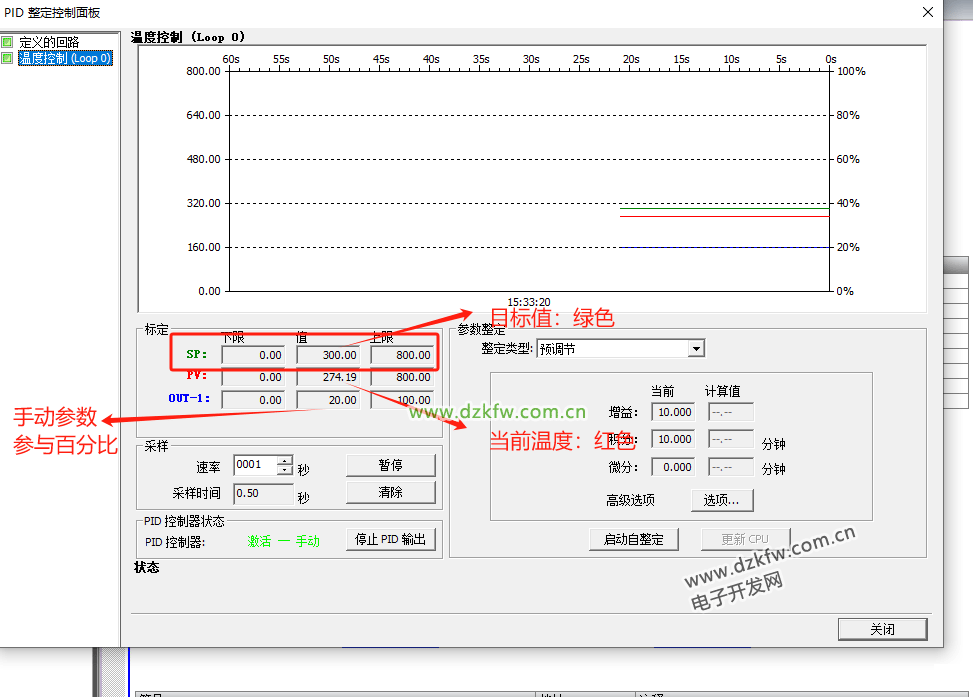Close the PID panel with the title bar X
Viewport: 973px width, 697px height.
coord(928,12)
